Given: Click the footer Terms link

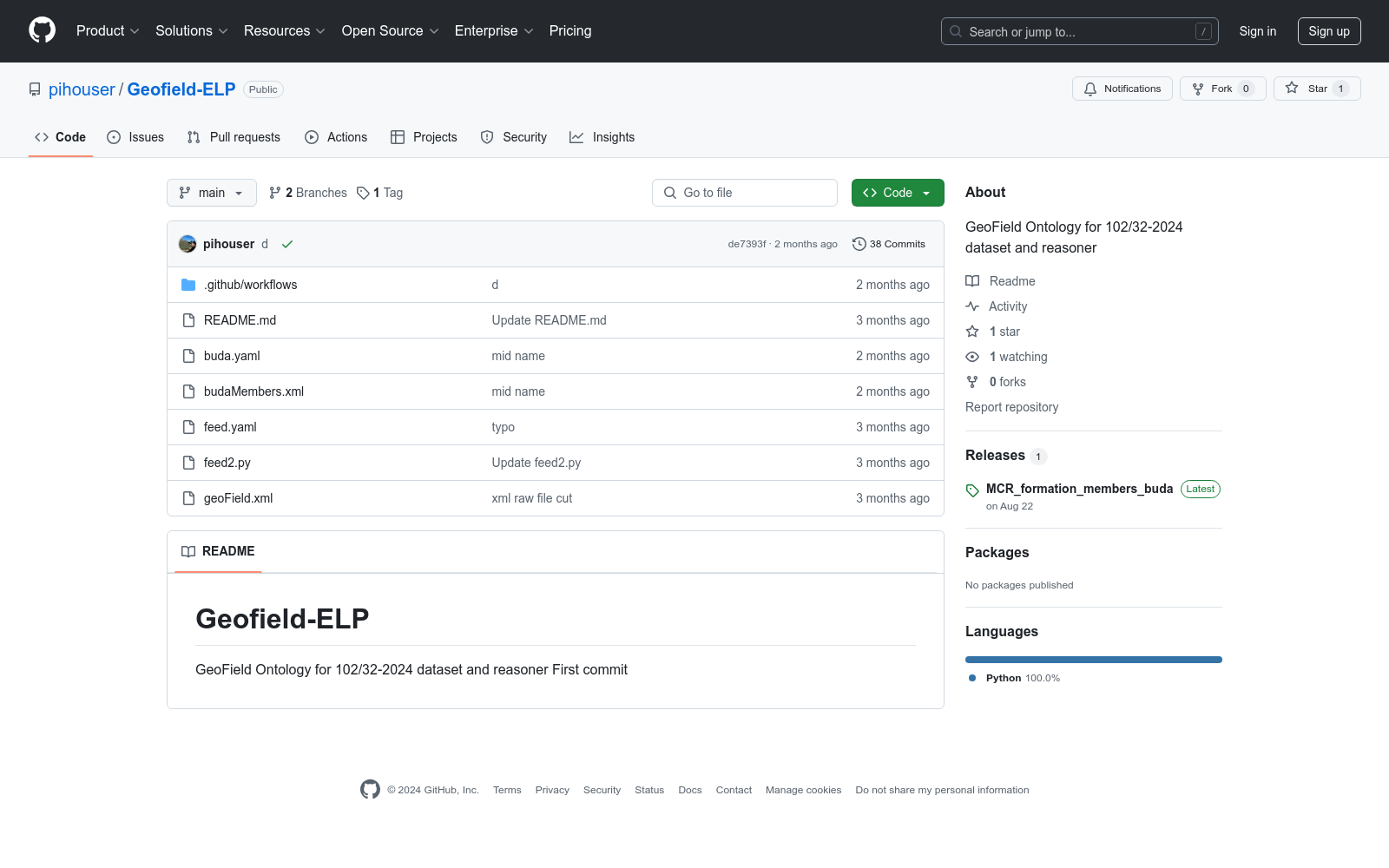Looking at the screenshot, I should (x=507, y=790).
